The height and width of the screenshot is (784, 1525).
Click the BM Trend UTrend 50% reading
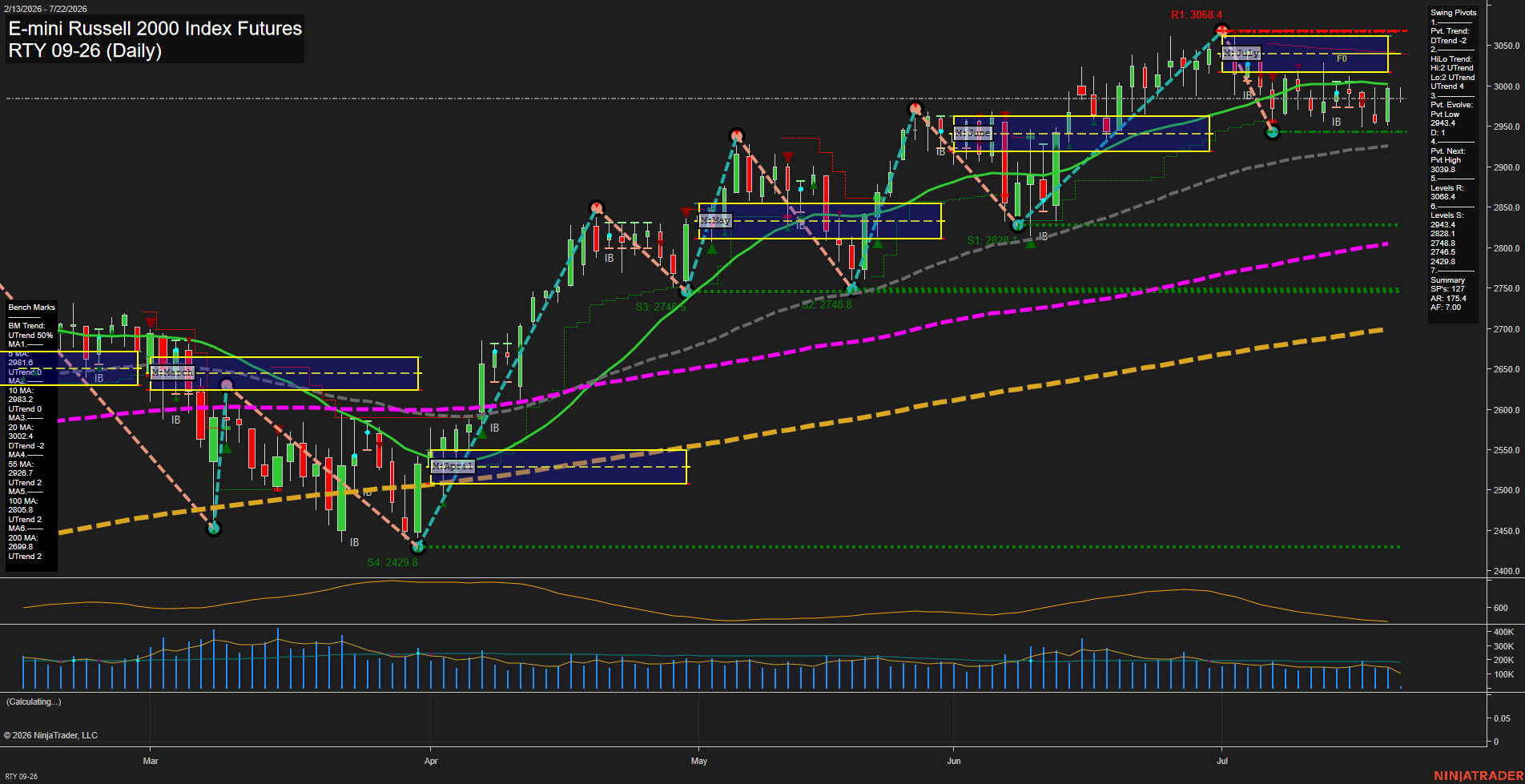point(30,331)
